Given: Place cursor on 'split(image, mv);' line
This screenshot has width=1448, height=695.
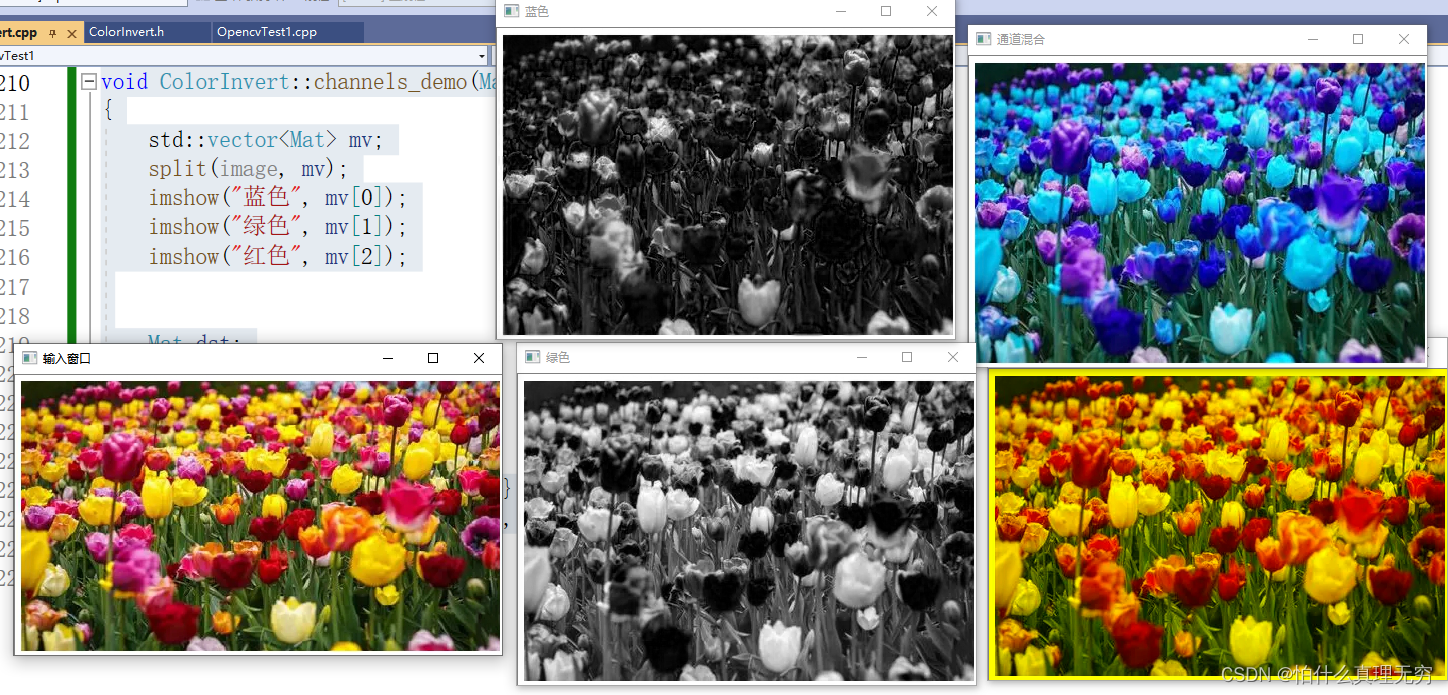Looking at the screenshot, I should (248, 169).
